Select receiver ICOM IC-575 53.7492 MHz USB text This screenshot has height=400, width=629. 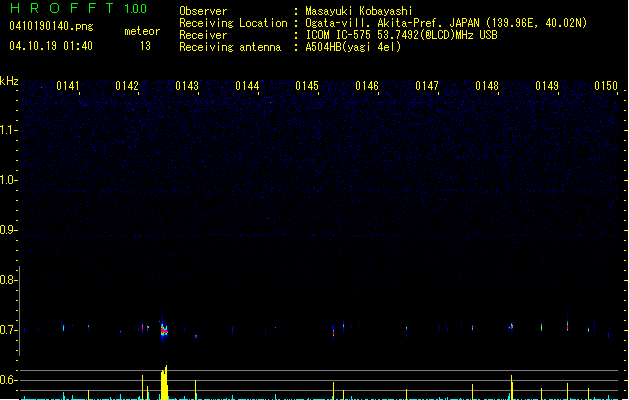pos(402,35)
